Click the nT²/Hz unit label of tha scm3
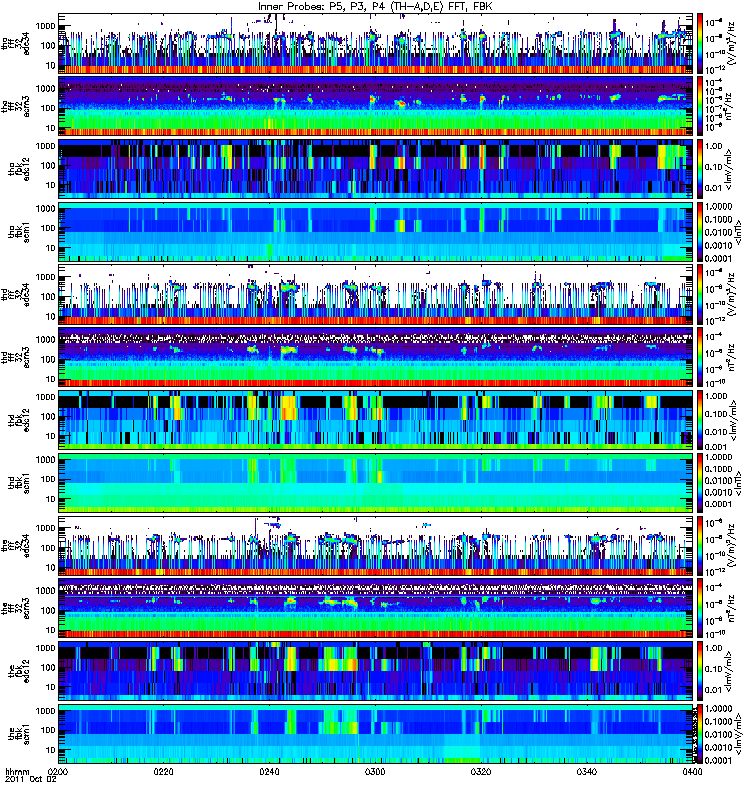 (731, 107)
